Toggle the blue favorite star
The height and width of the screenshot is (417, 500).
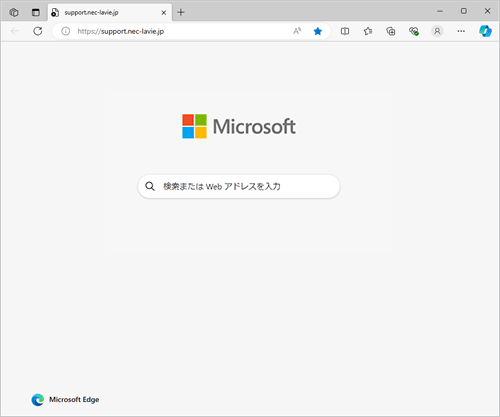click(318, 31)
